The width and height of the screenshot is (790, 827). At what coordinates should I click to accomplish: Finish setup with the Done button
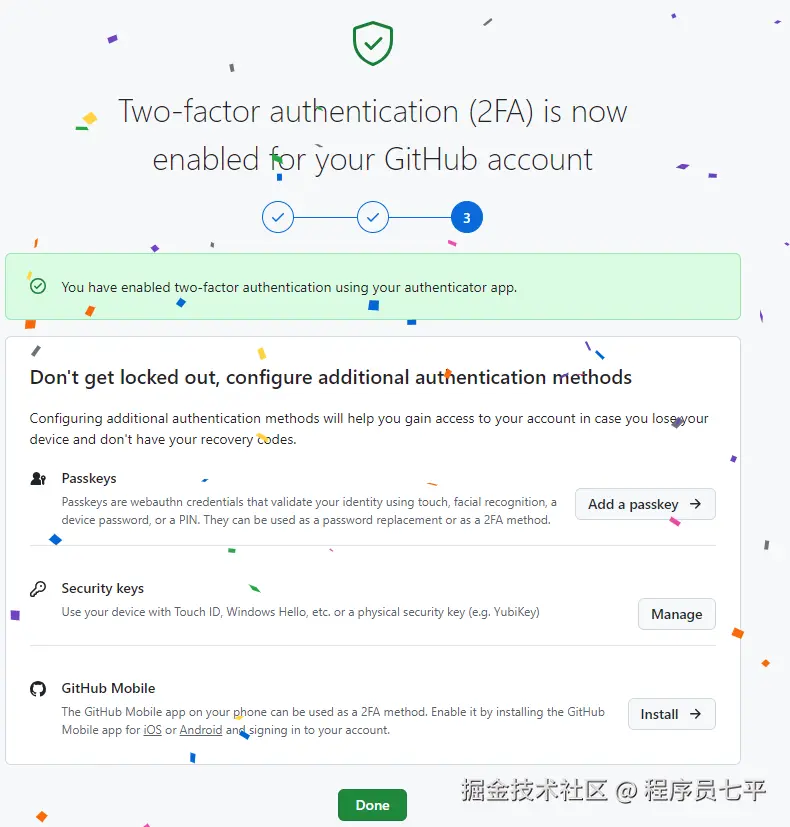pos(372,805)
